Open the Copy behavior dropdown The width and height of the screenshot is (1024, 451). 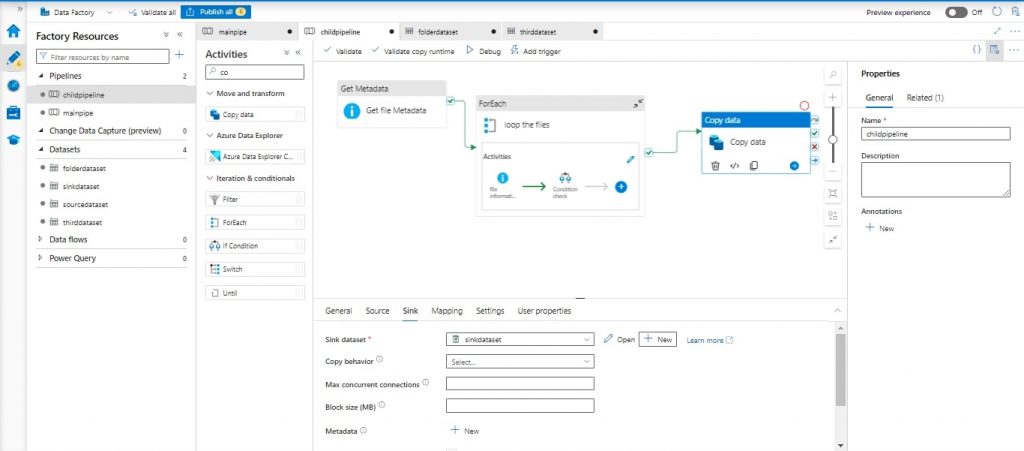point(520,361)
